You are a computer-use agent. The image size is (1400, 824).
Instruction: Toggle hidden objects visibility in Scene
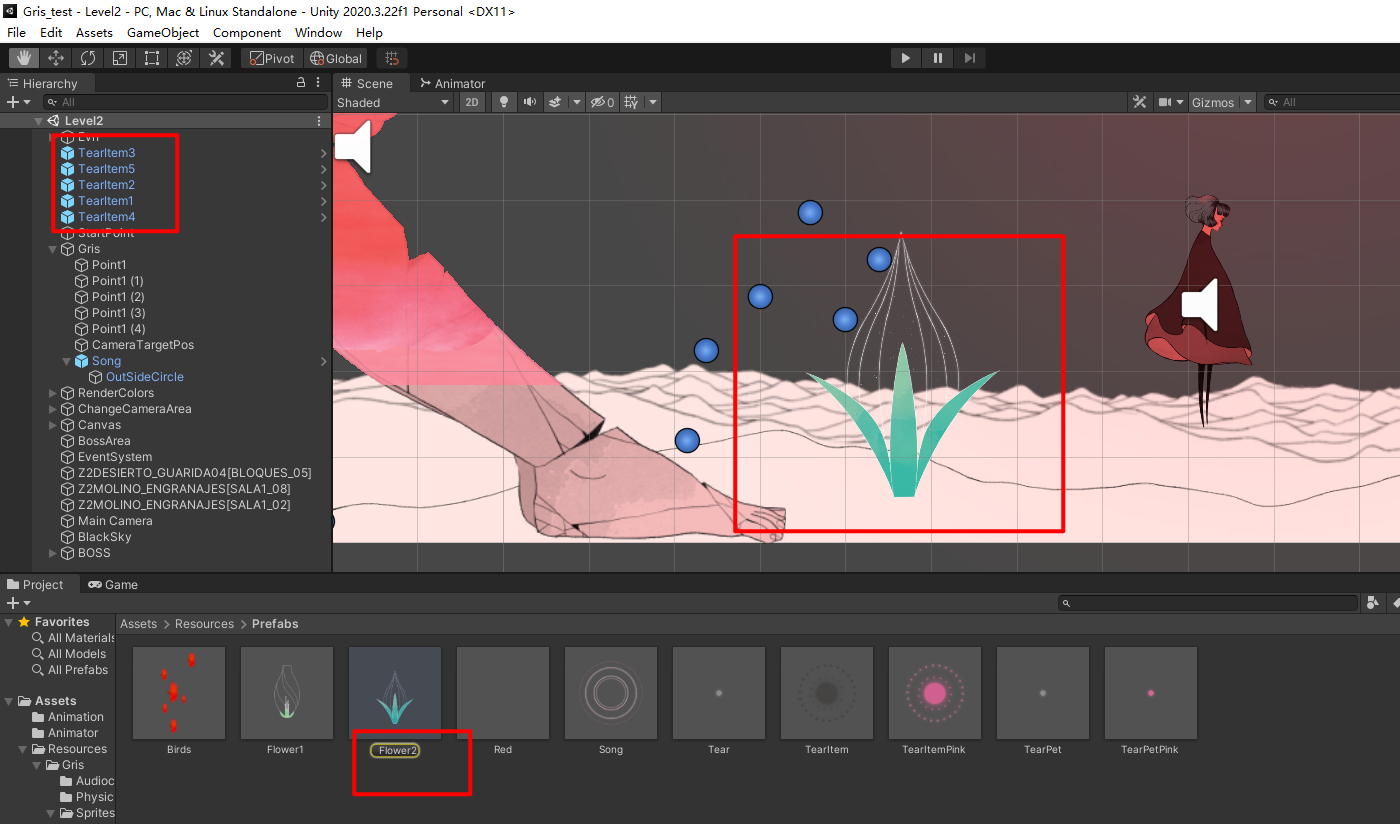(x=602, y=102)
